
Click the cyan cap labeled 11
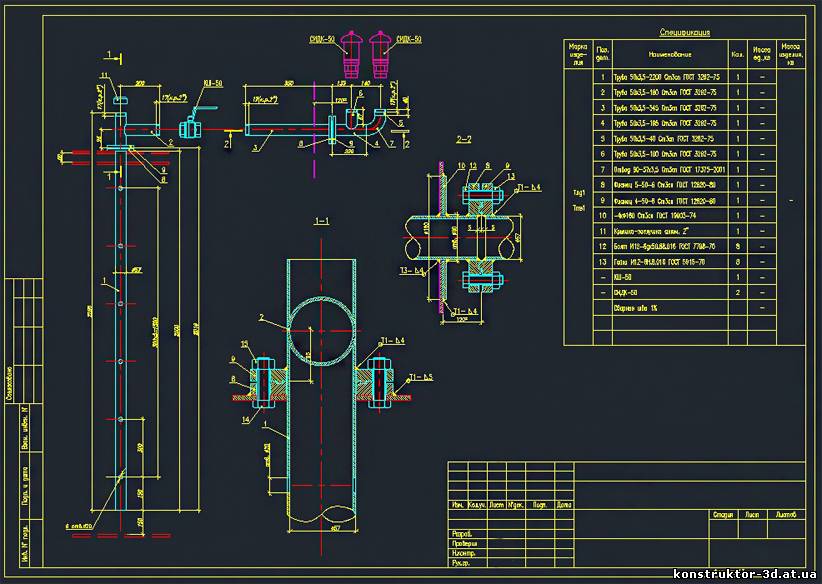point(119,98)
